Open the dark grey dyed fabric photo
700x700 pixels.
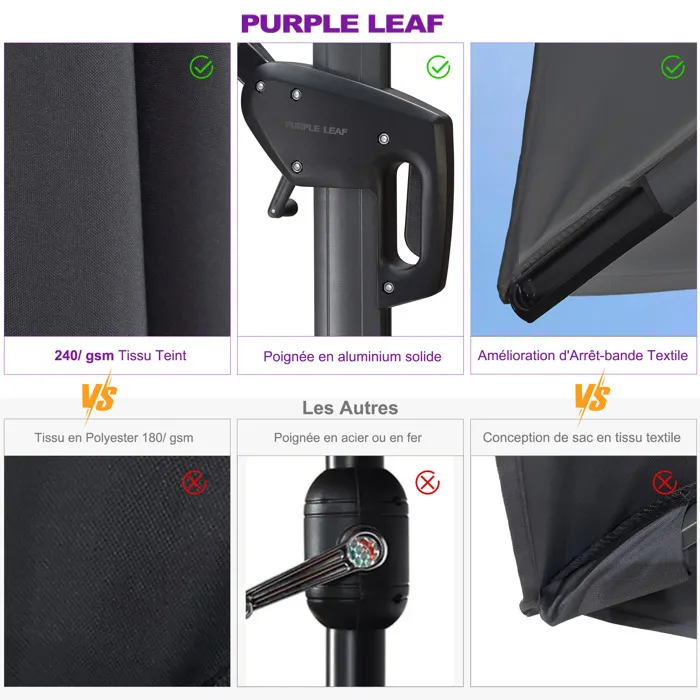click(x=117, y=189)
